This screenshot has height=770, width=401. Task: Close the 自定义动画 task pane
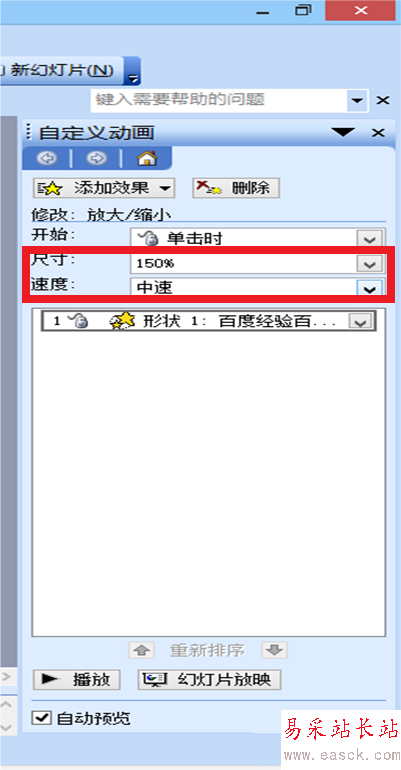point(378,133)
